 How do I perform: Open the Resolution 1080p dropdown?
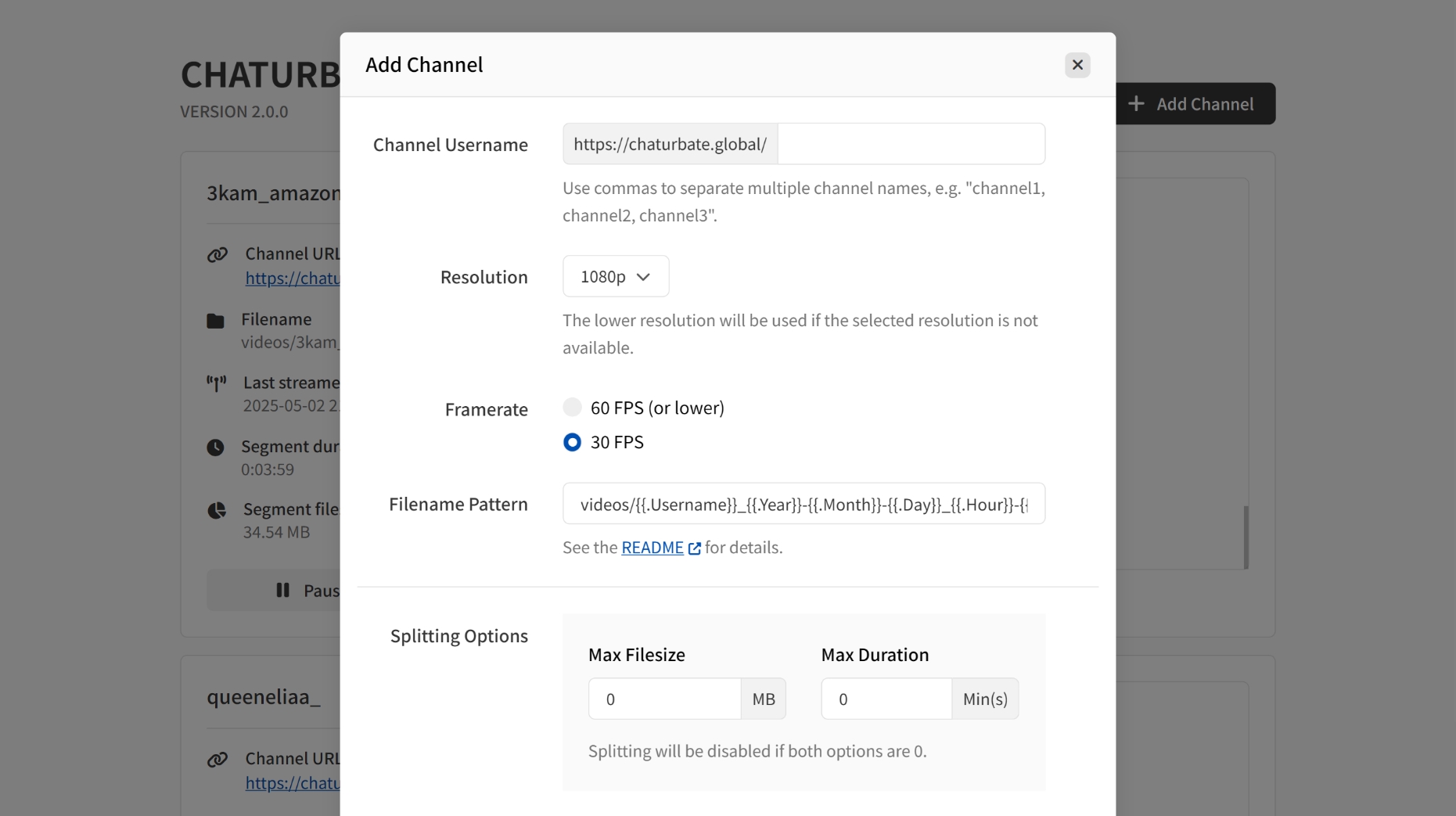coord(616,276)
